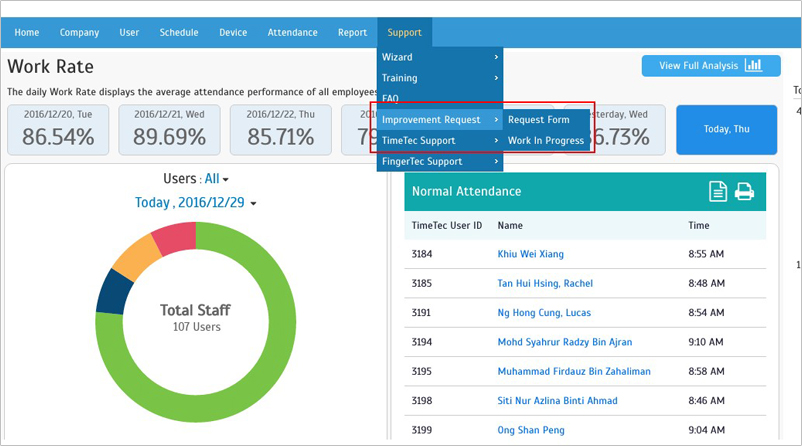Expand the Training submenu arrow
This screenshot has height=446, width=802.
click(496, 78)
